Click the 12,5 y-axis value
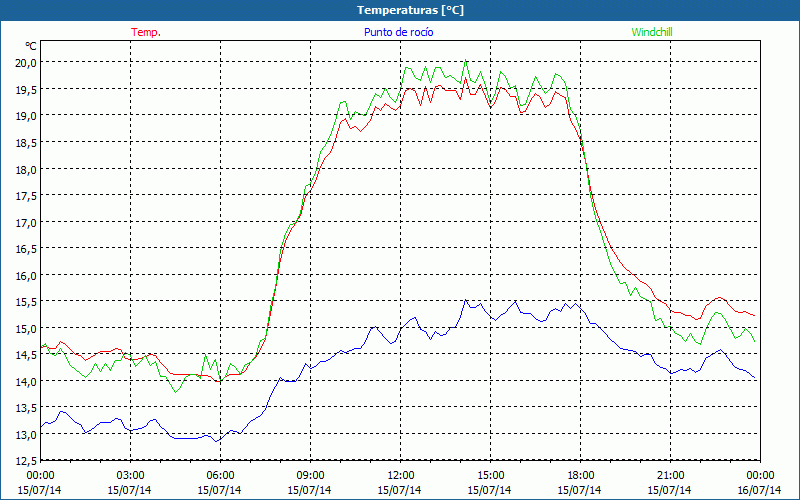 [x=26, y=461]
